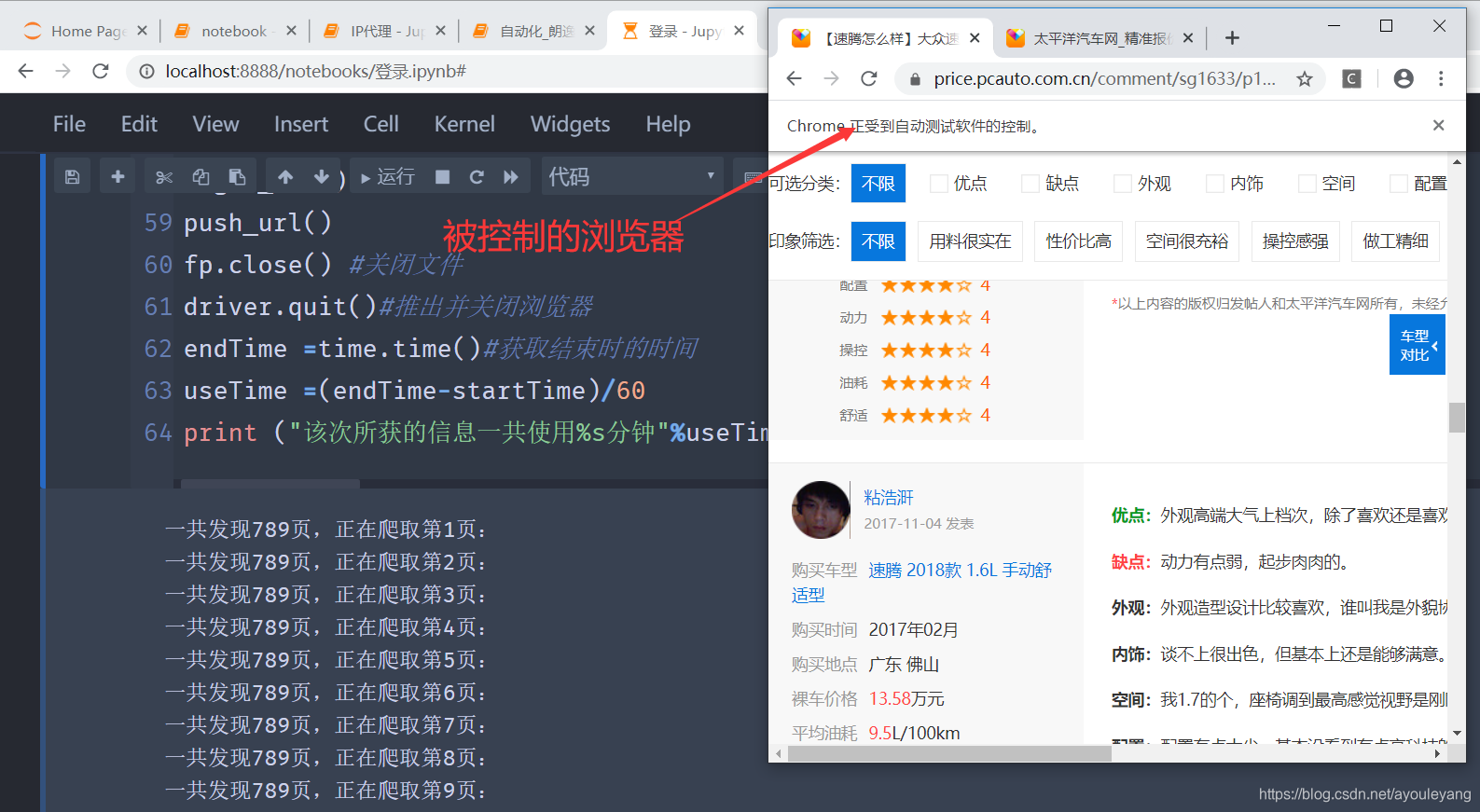Reload the localhost Jupyter page

coord(101,71)
